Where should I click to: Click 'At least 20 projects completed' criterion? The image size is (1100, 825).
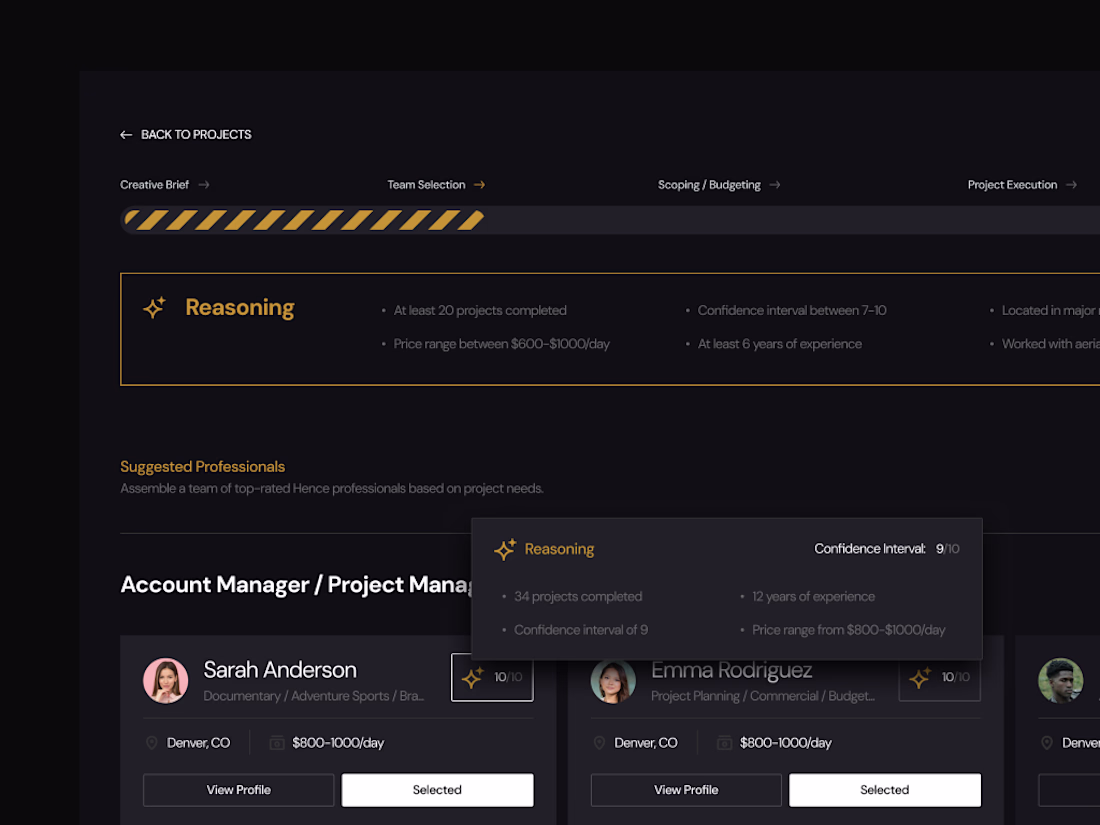480,310
